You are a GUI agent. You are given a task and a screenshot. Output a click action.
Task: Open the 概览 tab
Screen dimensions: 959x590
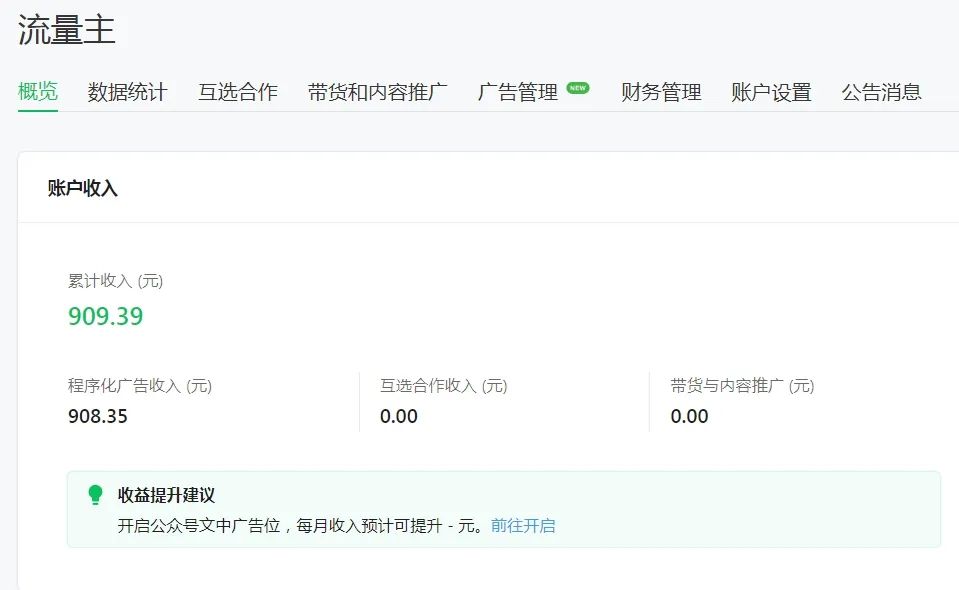coord(38,92)
